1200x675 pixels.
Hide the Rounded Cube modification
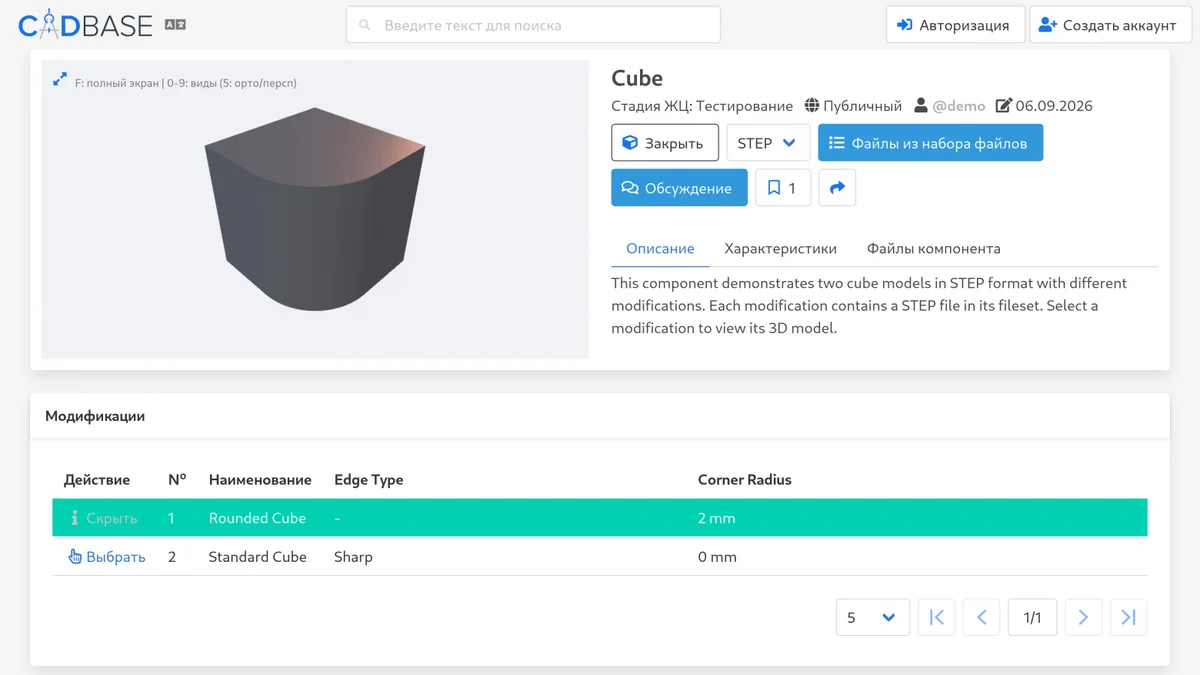(x=103, y=518)
